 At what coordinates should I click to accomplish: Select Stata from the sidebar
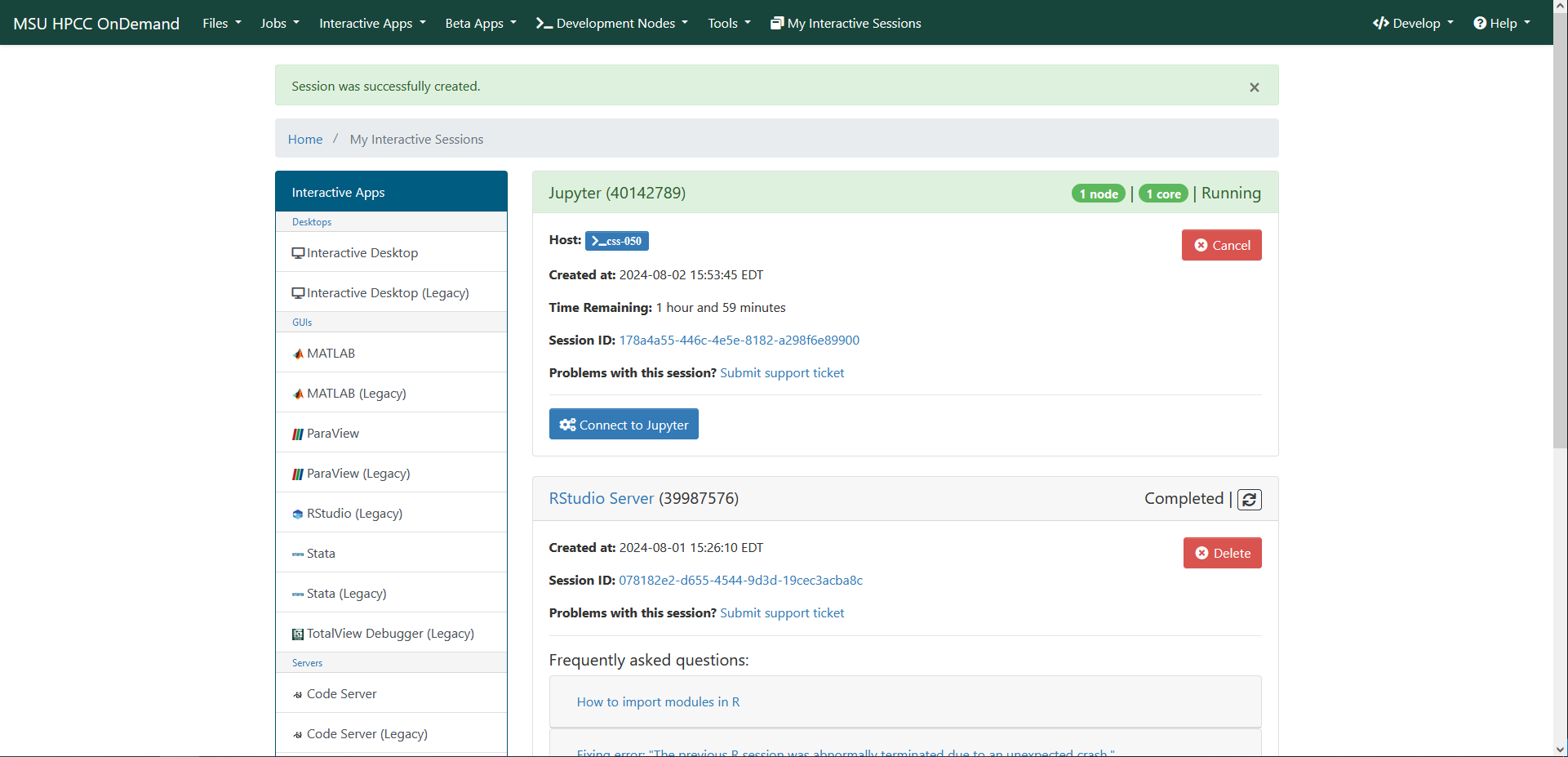pos(391,554)
